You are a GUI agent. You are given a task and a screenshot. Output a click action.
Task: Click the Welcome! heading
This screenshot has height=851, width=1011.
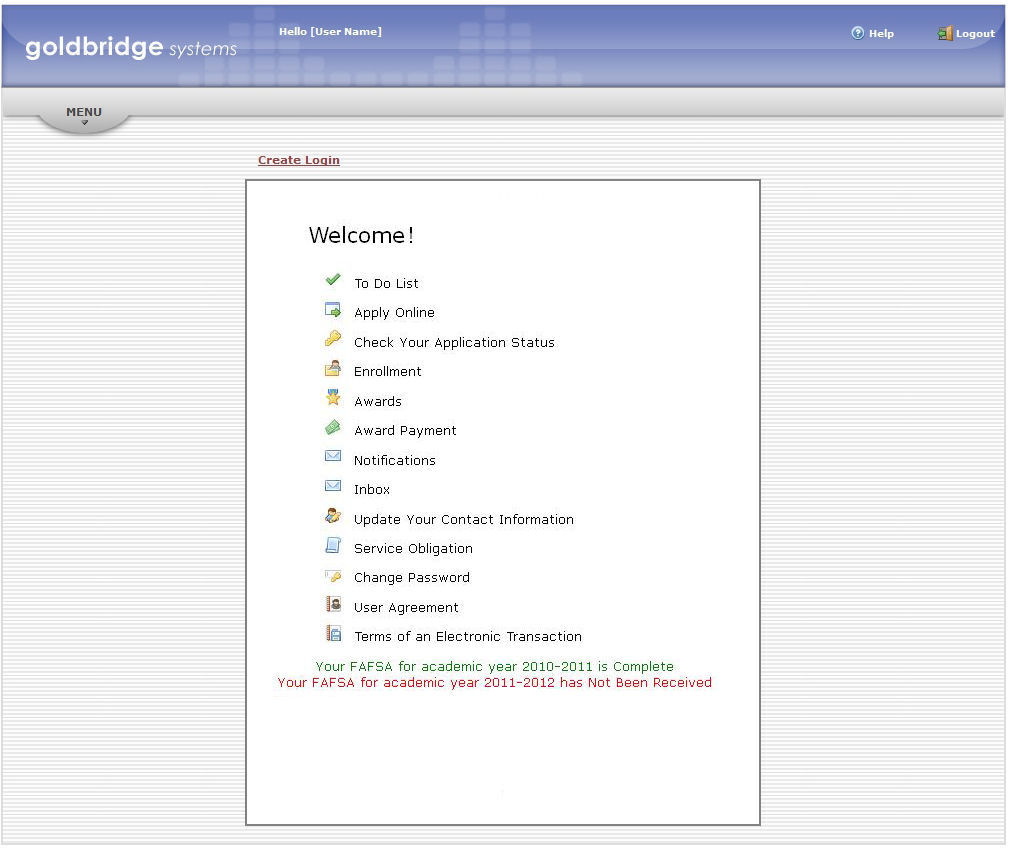(x=361, y=235)
